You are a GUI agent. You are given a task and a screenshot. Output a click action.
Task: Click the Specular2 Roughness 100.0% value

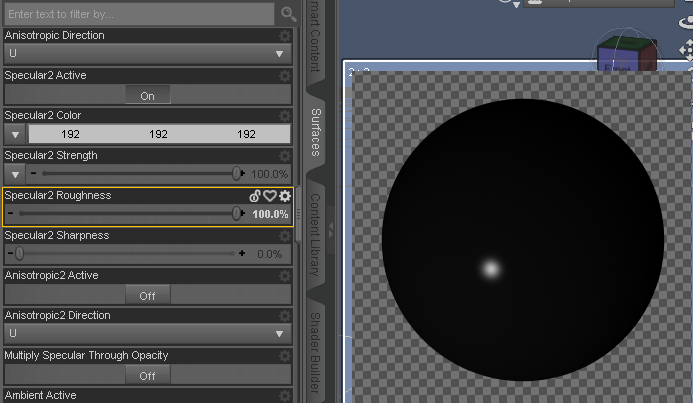tap(270, 214)
